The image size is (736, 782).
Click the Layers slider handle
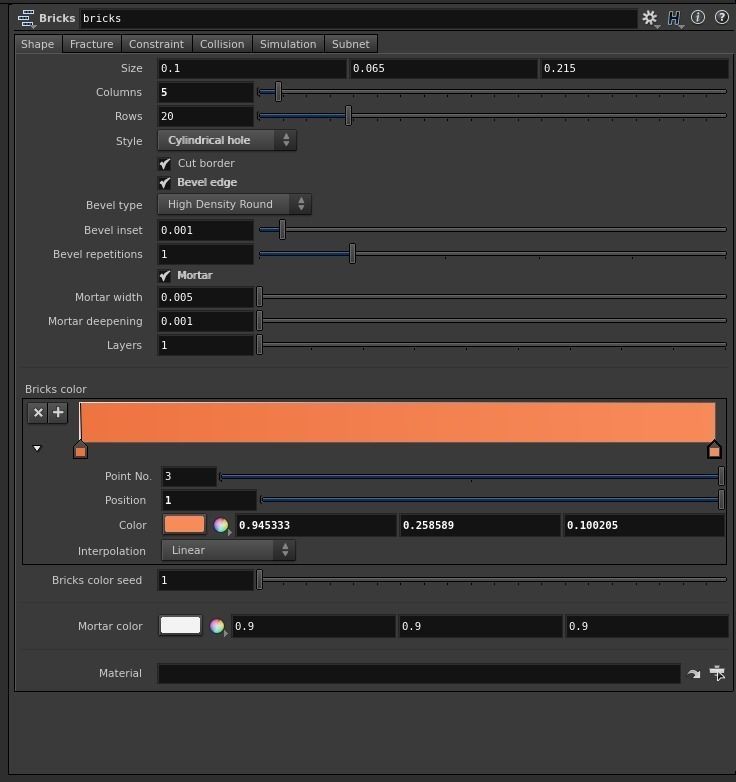point(259,344)
